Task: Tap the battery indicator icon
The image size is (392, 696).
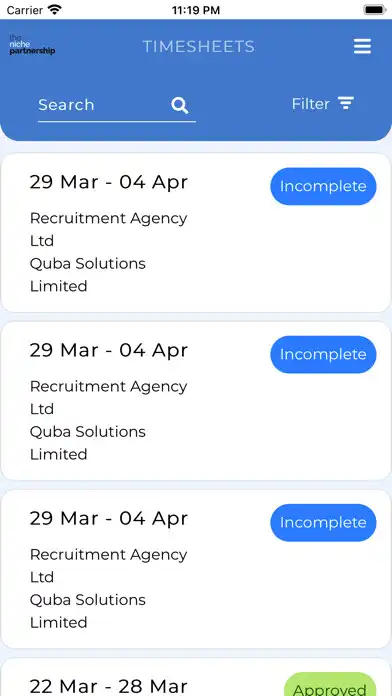Action: (375, 10)
